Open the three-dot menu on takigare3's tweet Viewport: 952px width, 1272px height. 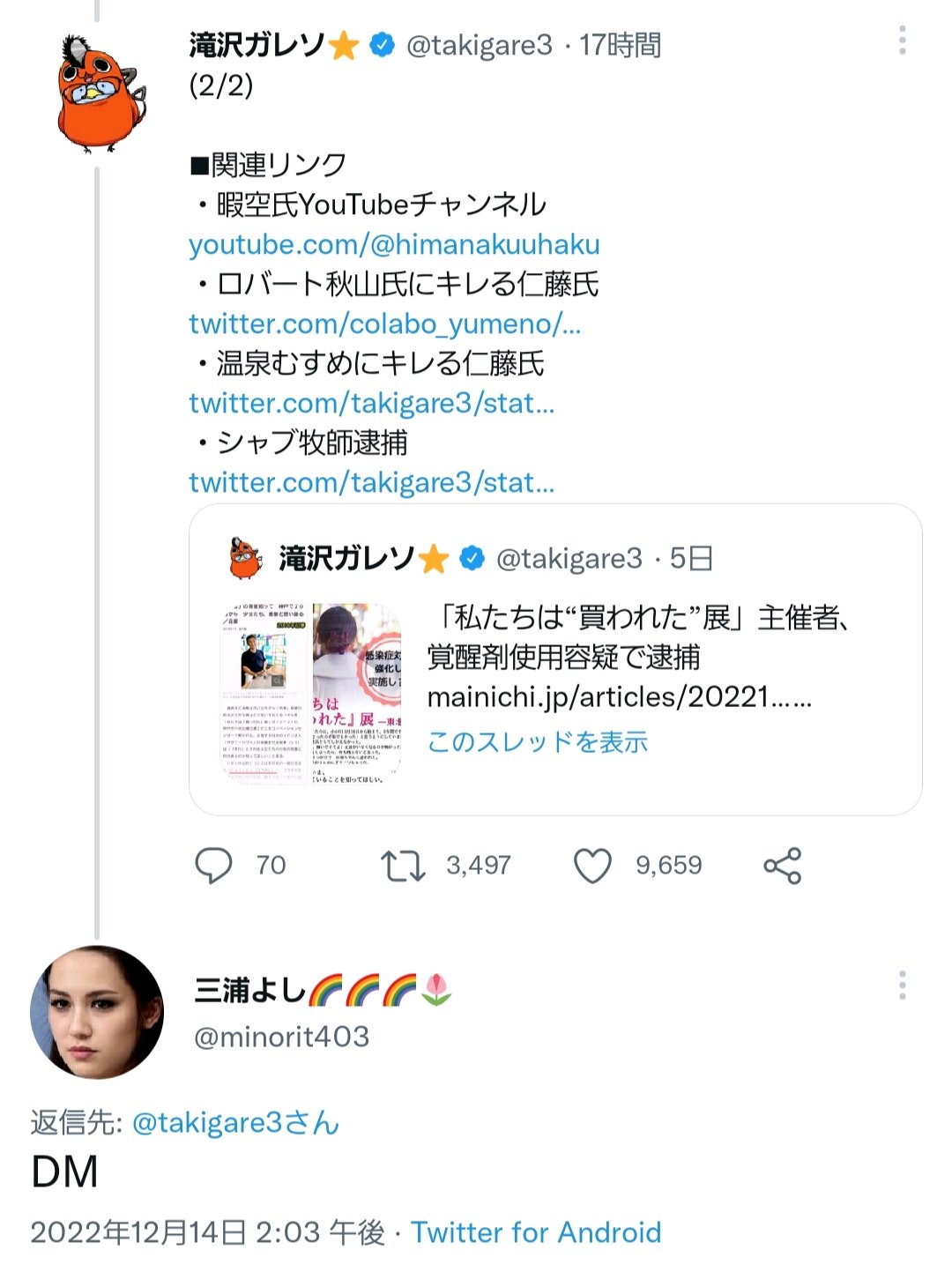coord(902,41)
